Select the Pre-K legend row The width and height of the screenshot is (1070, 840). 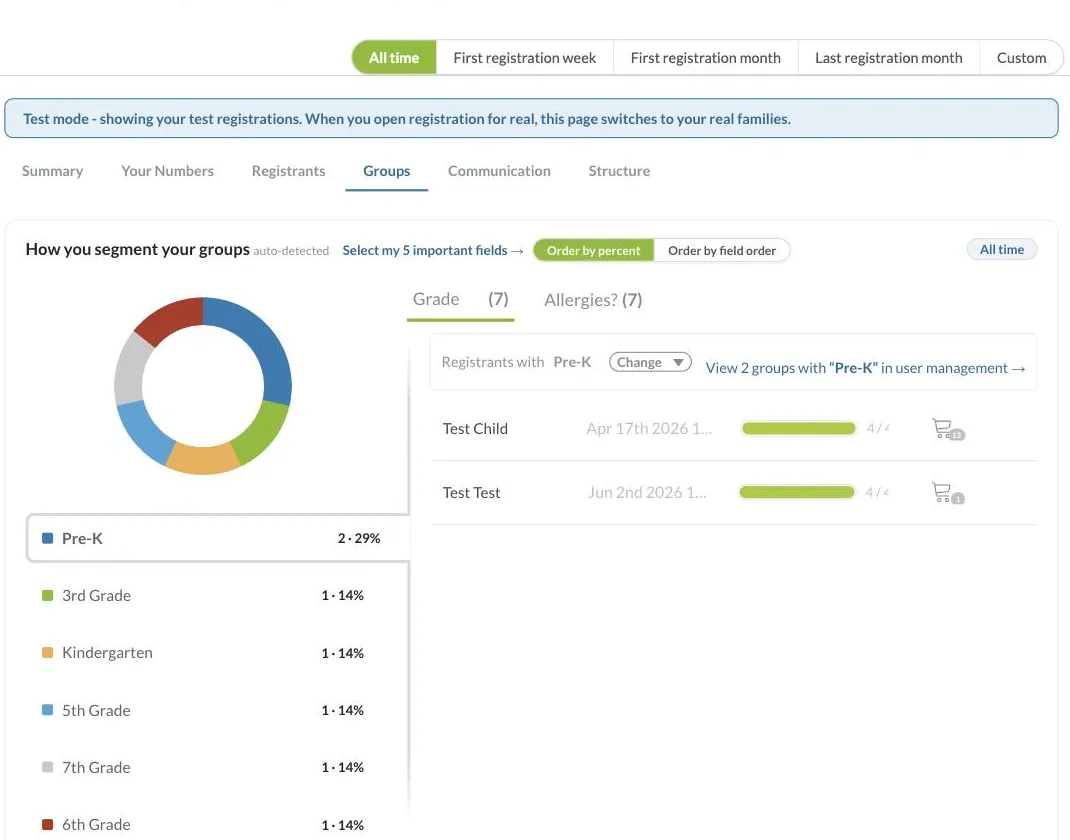[x=217, y=538]
